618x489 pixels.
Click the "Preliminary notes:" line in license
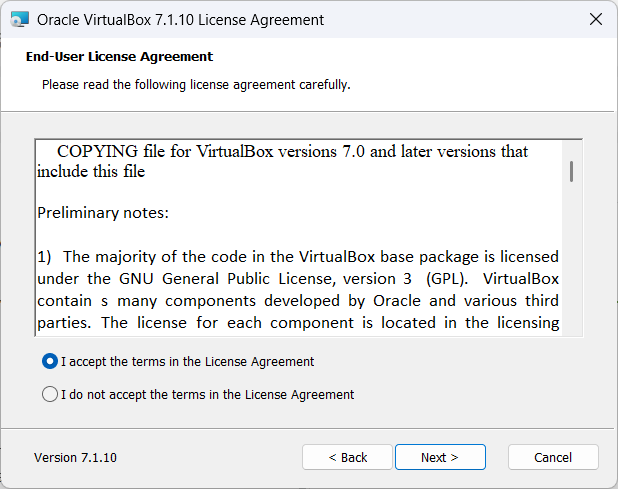(x=103, y=213)
